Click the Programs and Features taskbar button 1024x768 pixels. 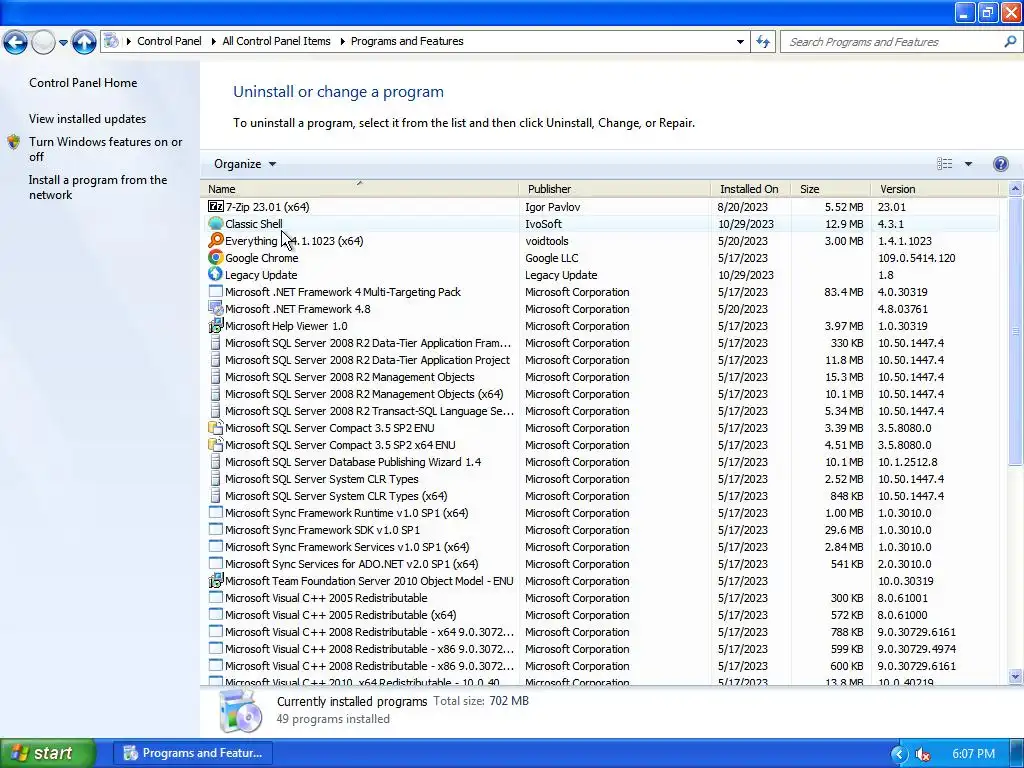(x=193, y=754)
